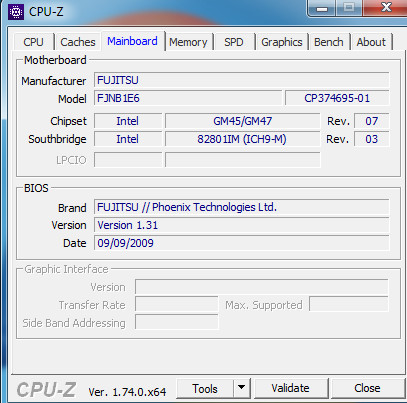Click the chipset vendor Intel field

(128, 121)
